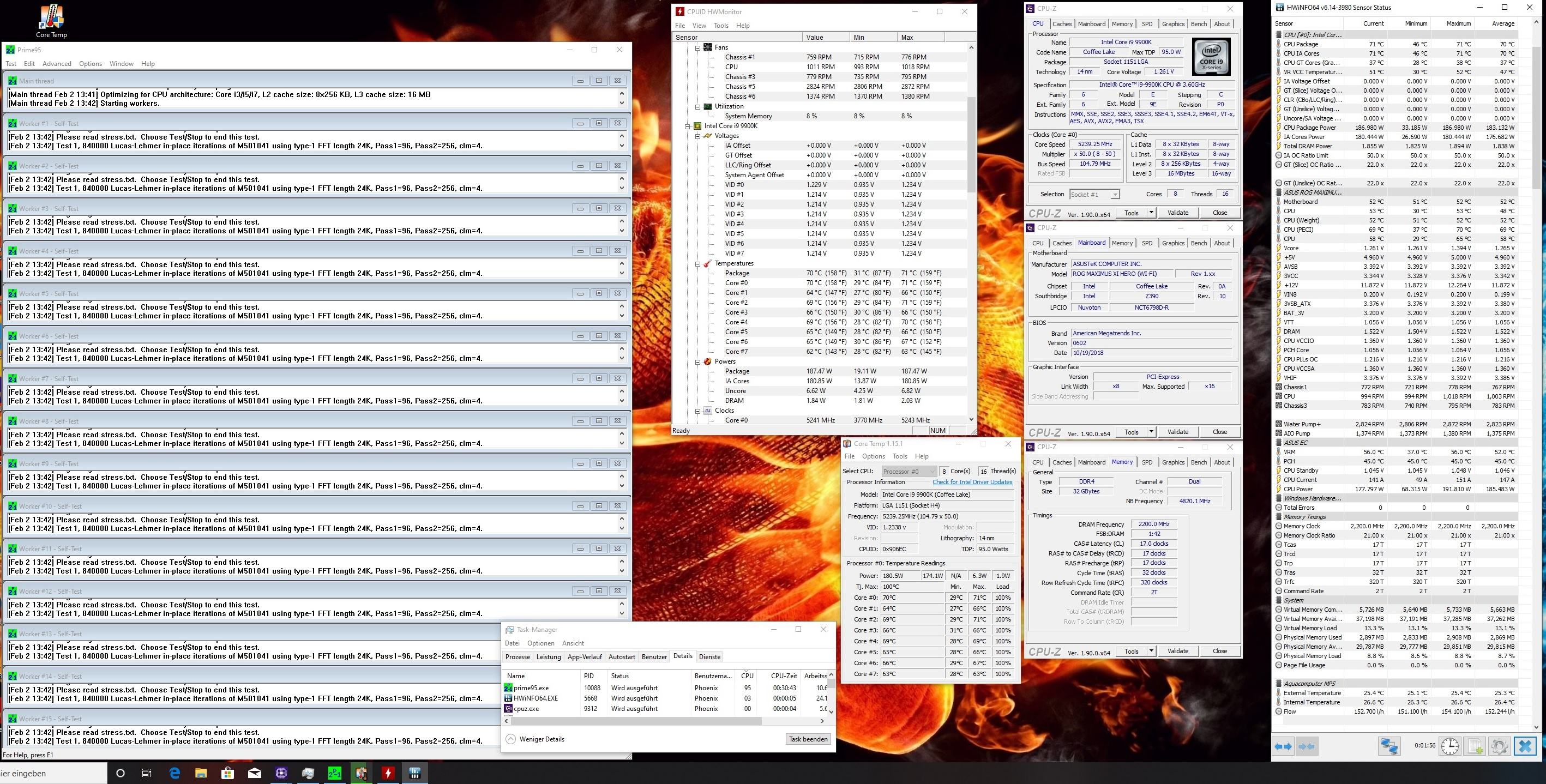Open HWiNFO sensor settings gear icon
Image resolution: width=1546 pixels, height=784 pixels.
(1499, 746)
